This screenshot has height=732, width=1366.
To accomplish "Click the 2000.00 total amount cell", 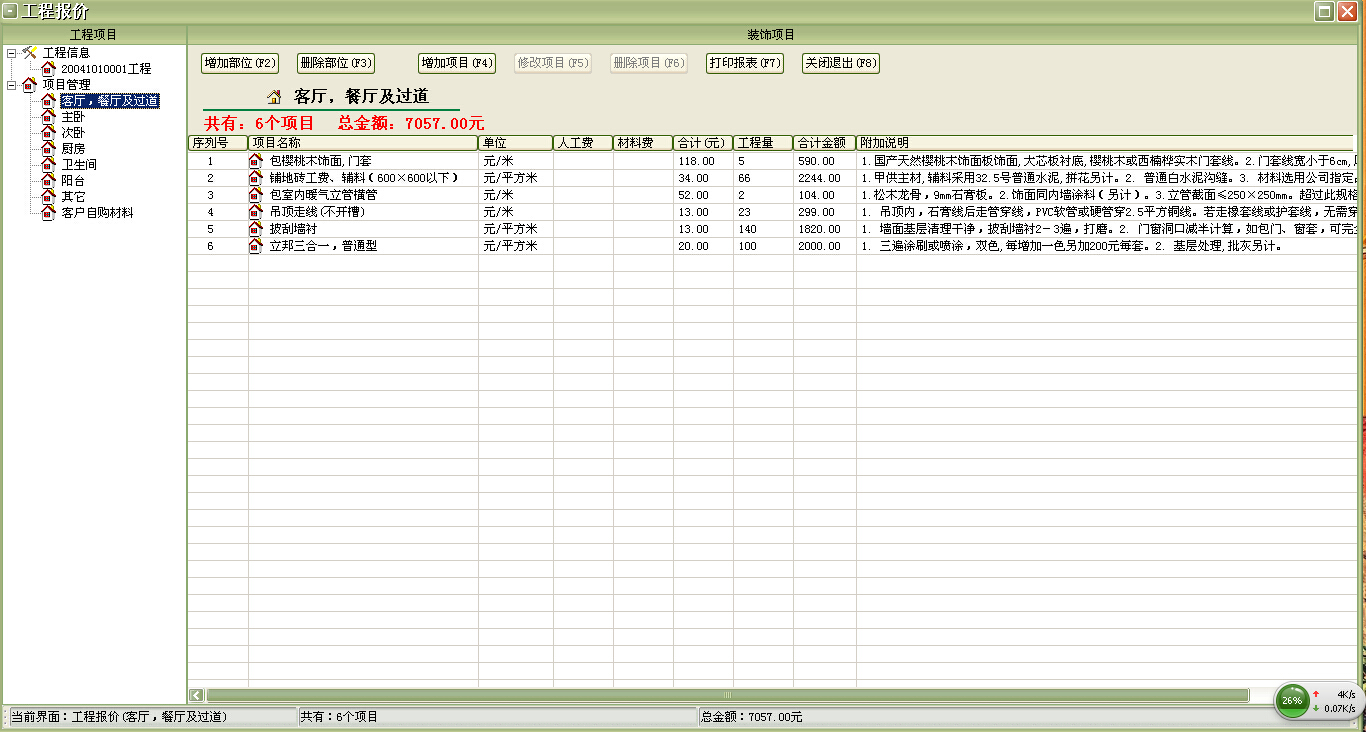I will click(825, 246).
